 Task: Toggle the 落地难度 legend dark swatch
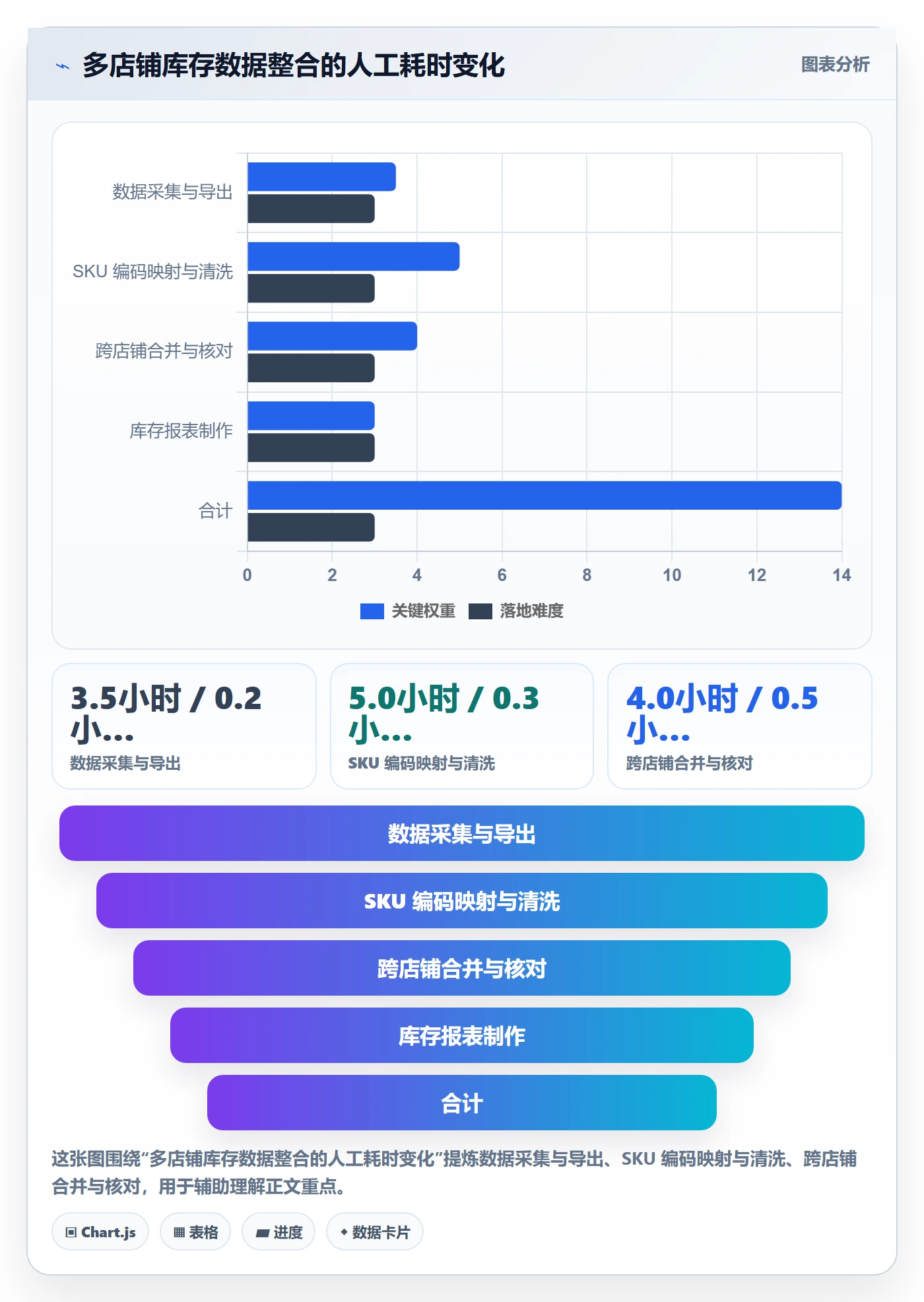pos(480,611)
